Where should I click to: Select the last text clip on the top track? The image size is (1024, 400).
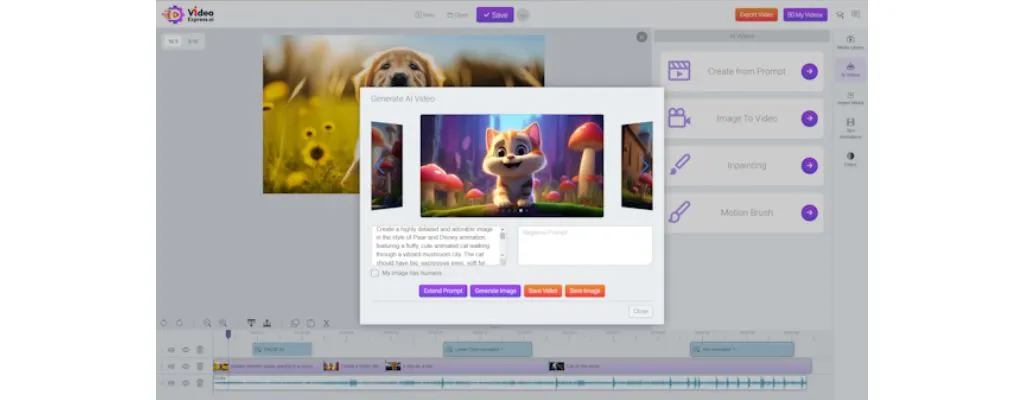pyautogui.click(x=742, y=350)
